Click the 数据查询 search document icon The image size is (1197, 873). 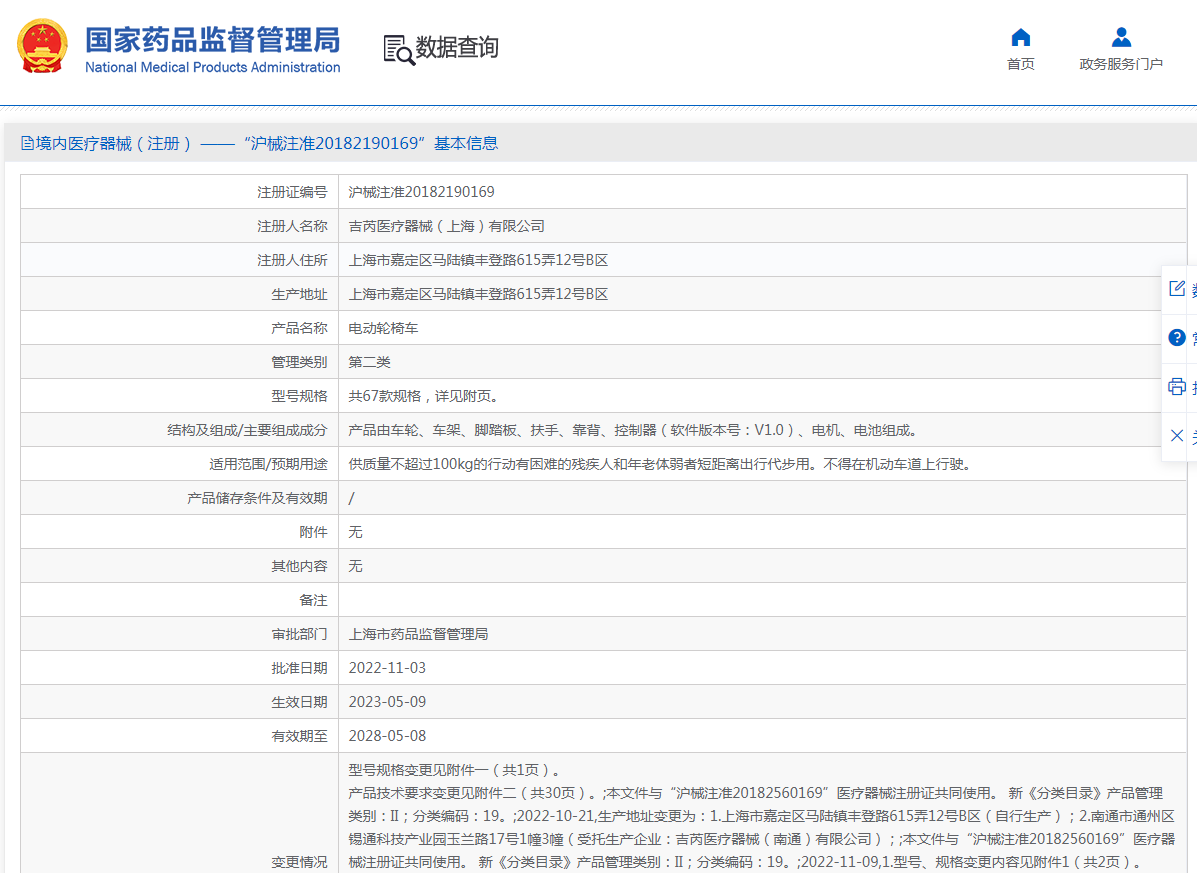tap(398, 50)
